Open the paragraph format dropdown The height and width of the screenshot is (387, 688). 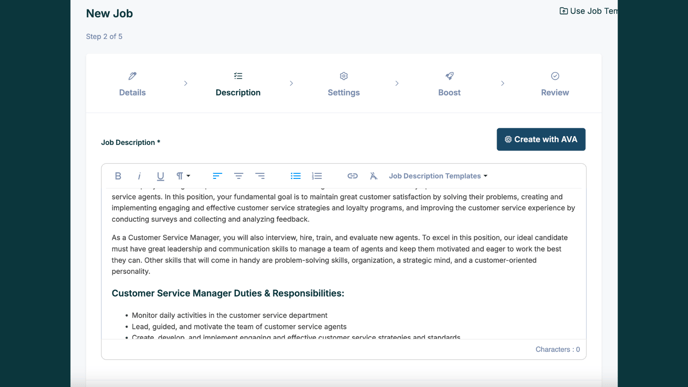coord(183,176)
